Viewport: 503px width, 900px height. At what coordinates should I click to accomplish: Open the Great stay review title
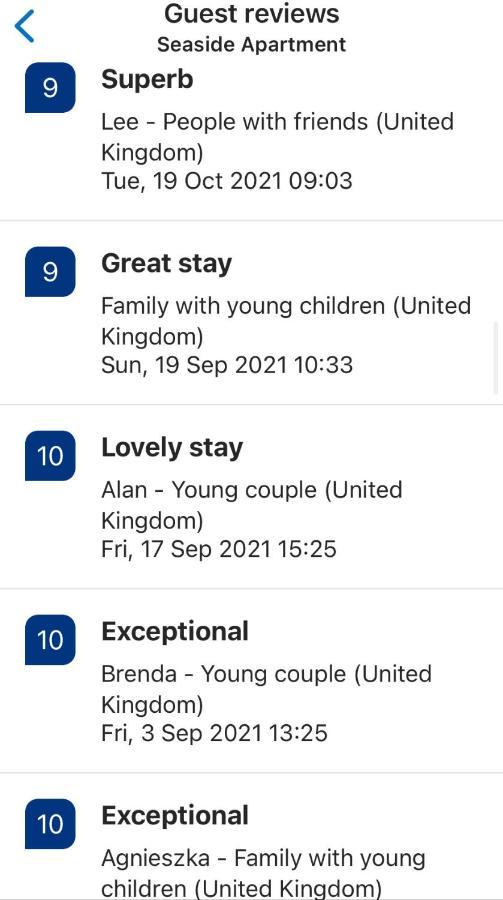click(x=167, y=264)
